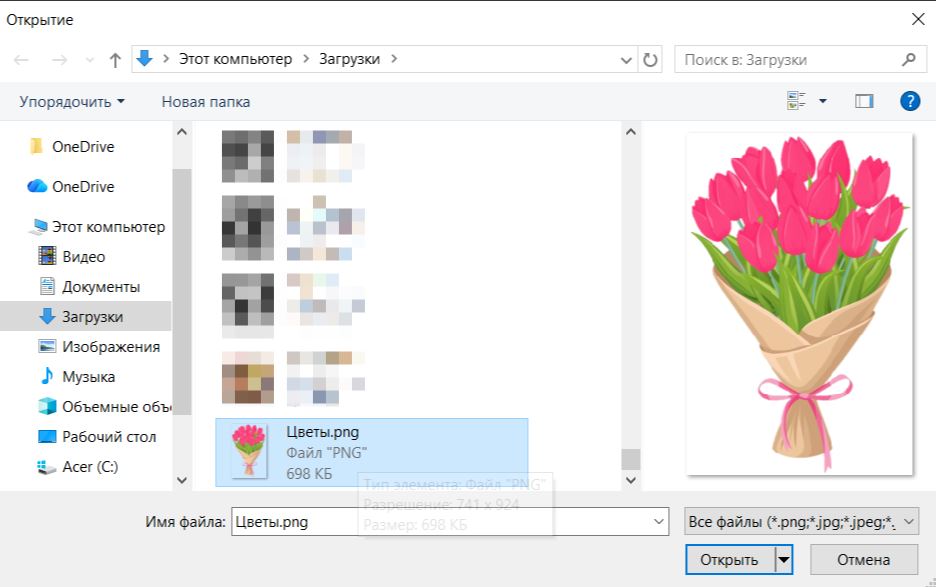Select Видео folder in sidebar
This screenshot has width=936, height=587.
[83, 257]
